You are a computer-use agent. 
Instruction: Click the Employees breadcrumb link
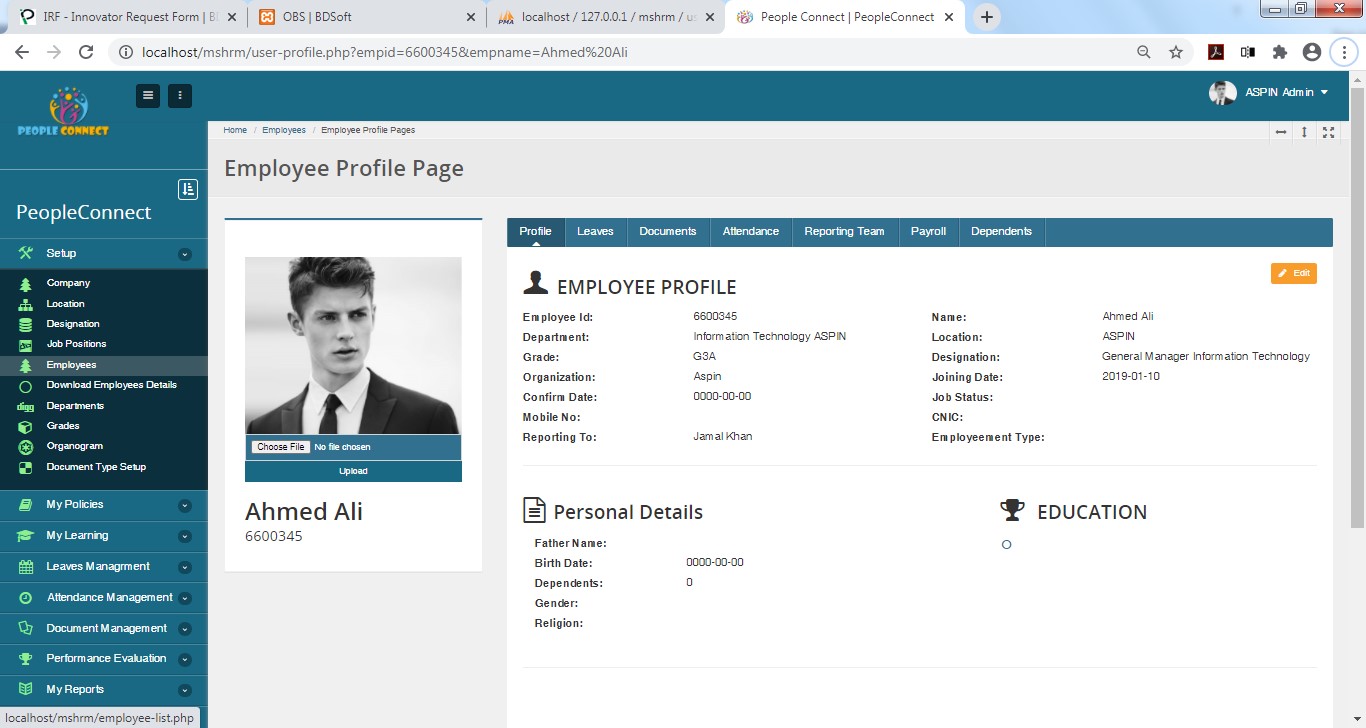[x=284, y=130]
